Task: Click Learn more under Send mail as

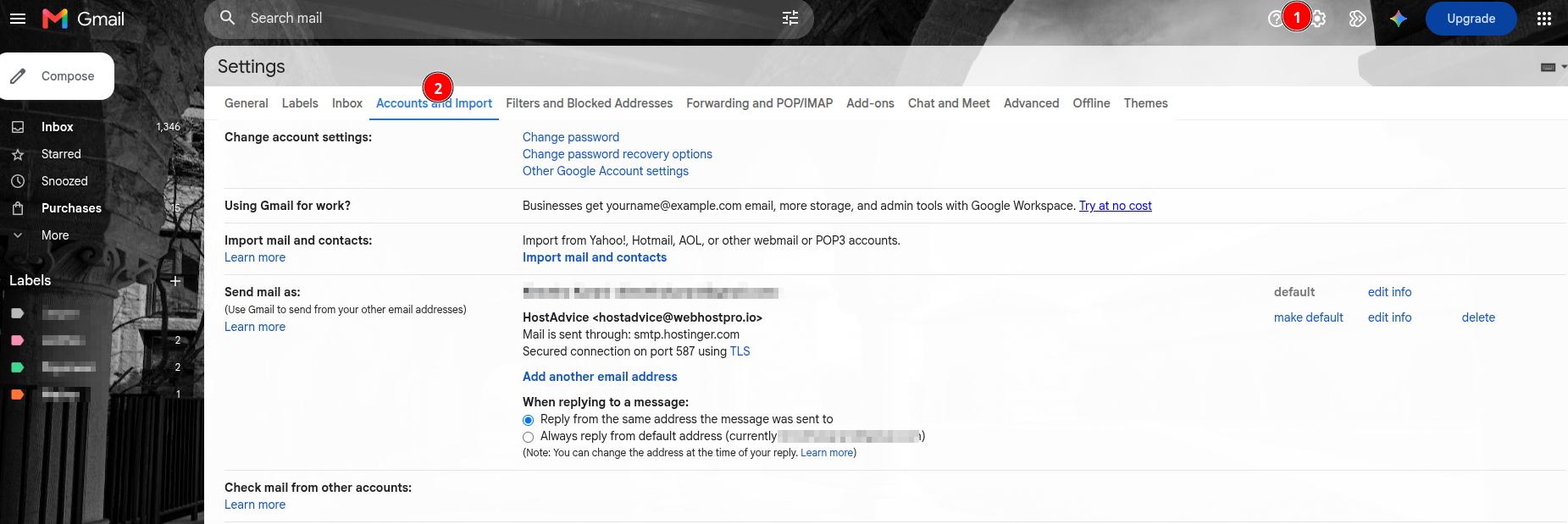Action: point(255,327)
